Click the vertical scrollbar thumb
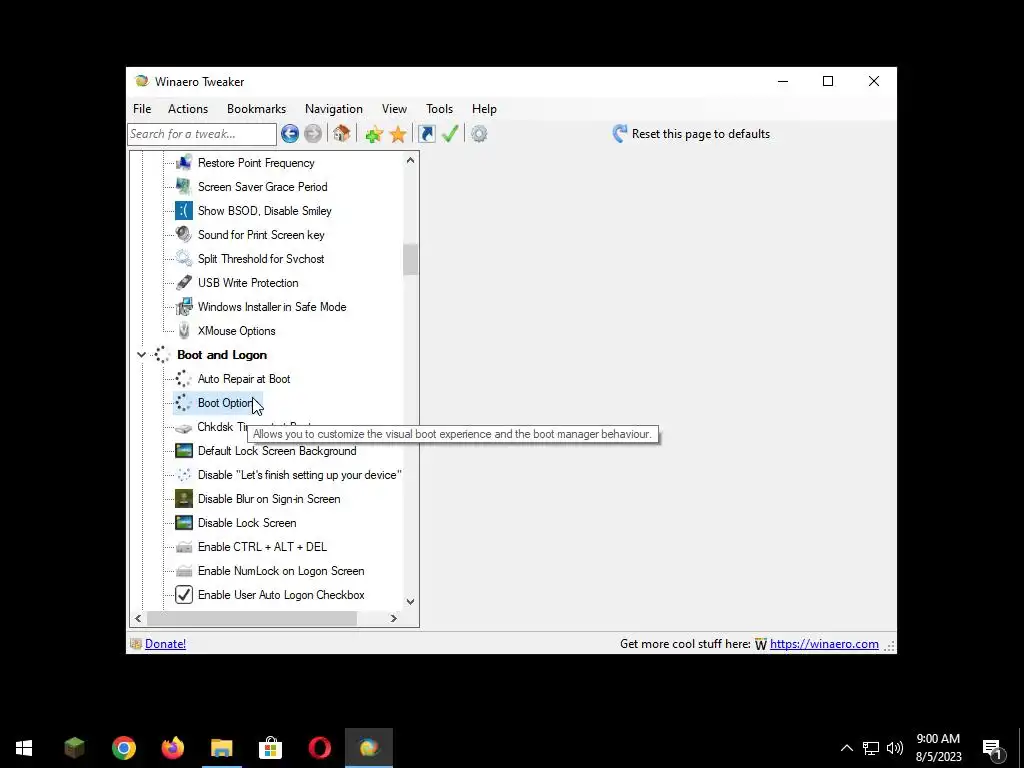Image resolution: width=1024 pixels, height=768 pixels. click(x=410, y=259)
